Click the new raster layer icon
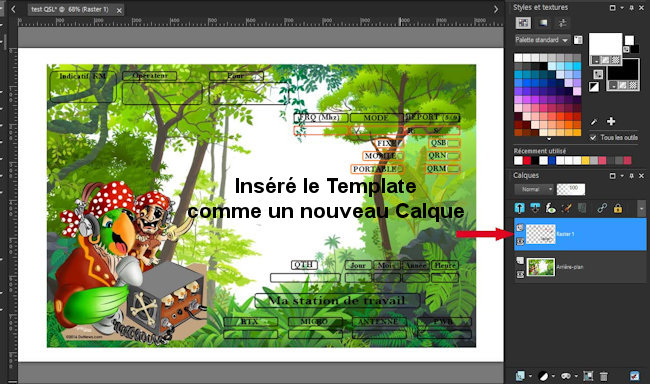The image size is (650, 384). pos(520,376)
